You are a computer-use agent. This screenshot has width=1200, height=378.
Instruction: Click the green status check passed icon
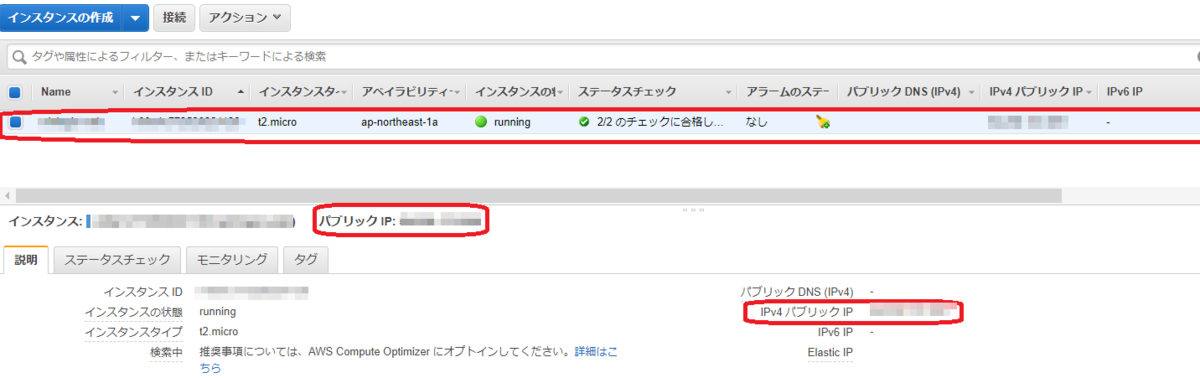click(x=584, y=122)
